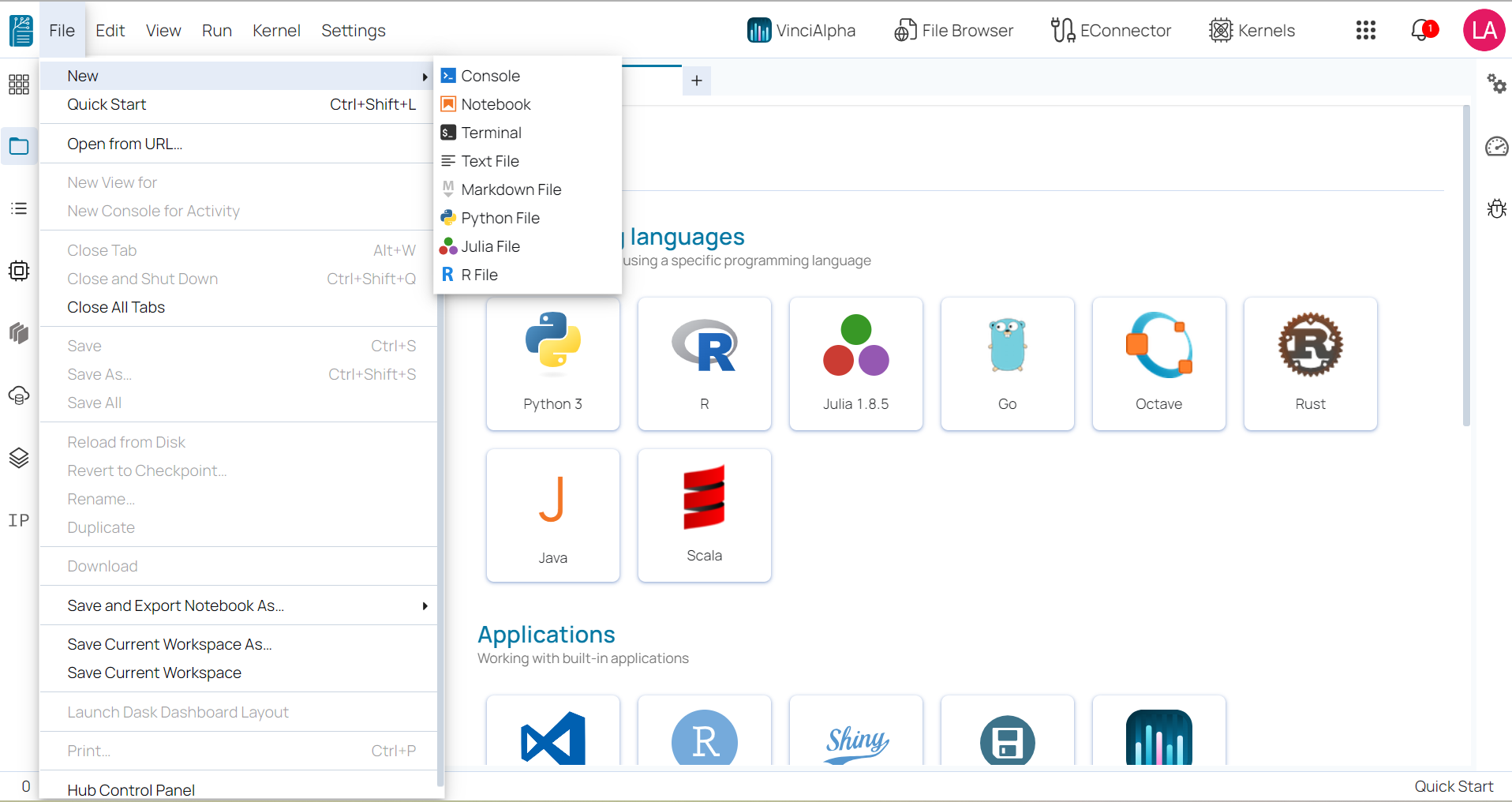Click the Applications section heading
Screen dimensions: 1512x802
pyautogui.click(x=546, y=635)
